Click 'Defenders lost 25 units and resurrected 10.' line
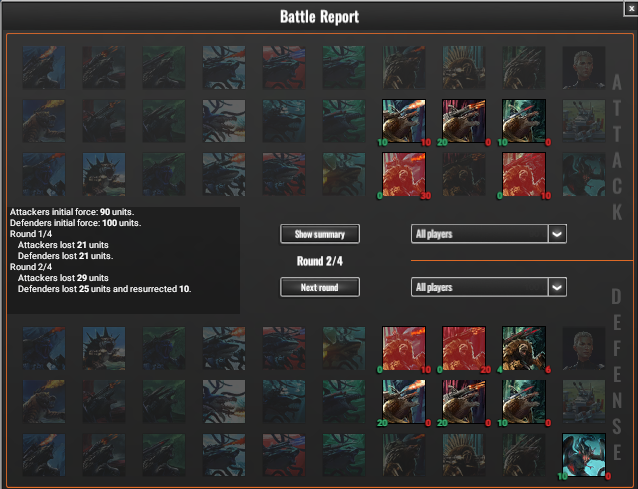The width and height of the screenshot is (638, 489). point(105,289)
